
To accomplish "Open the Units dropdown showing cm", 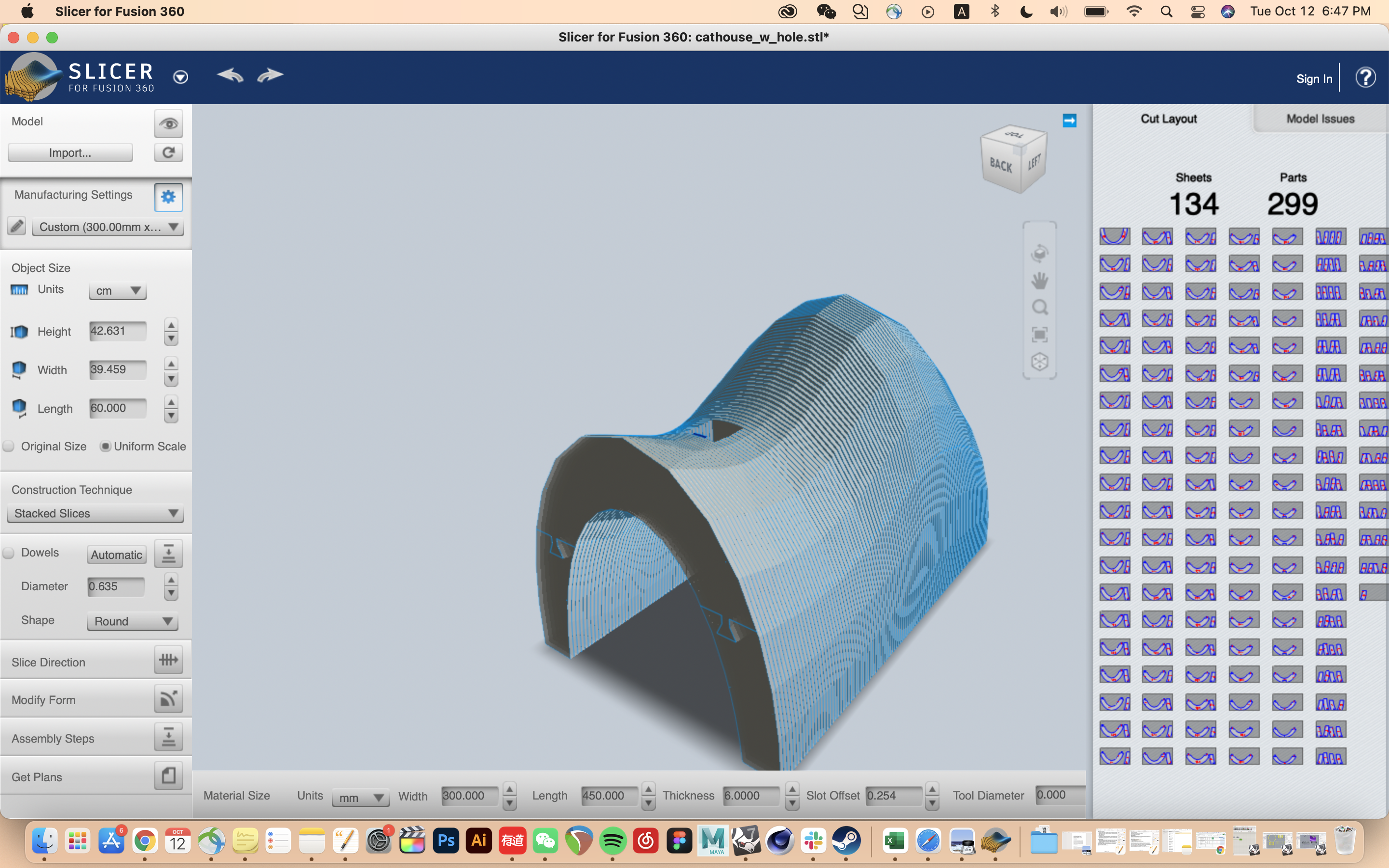I will click(117, 290).
